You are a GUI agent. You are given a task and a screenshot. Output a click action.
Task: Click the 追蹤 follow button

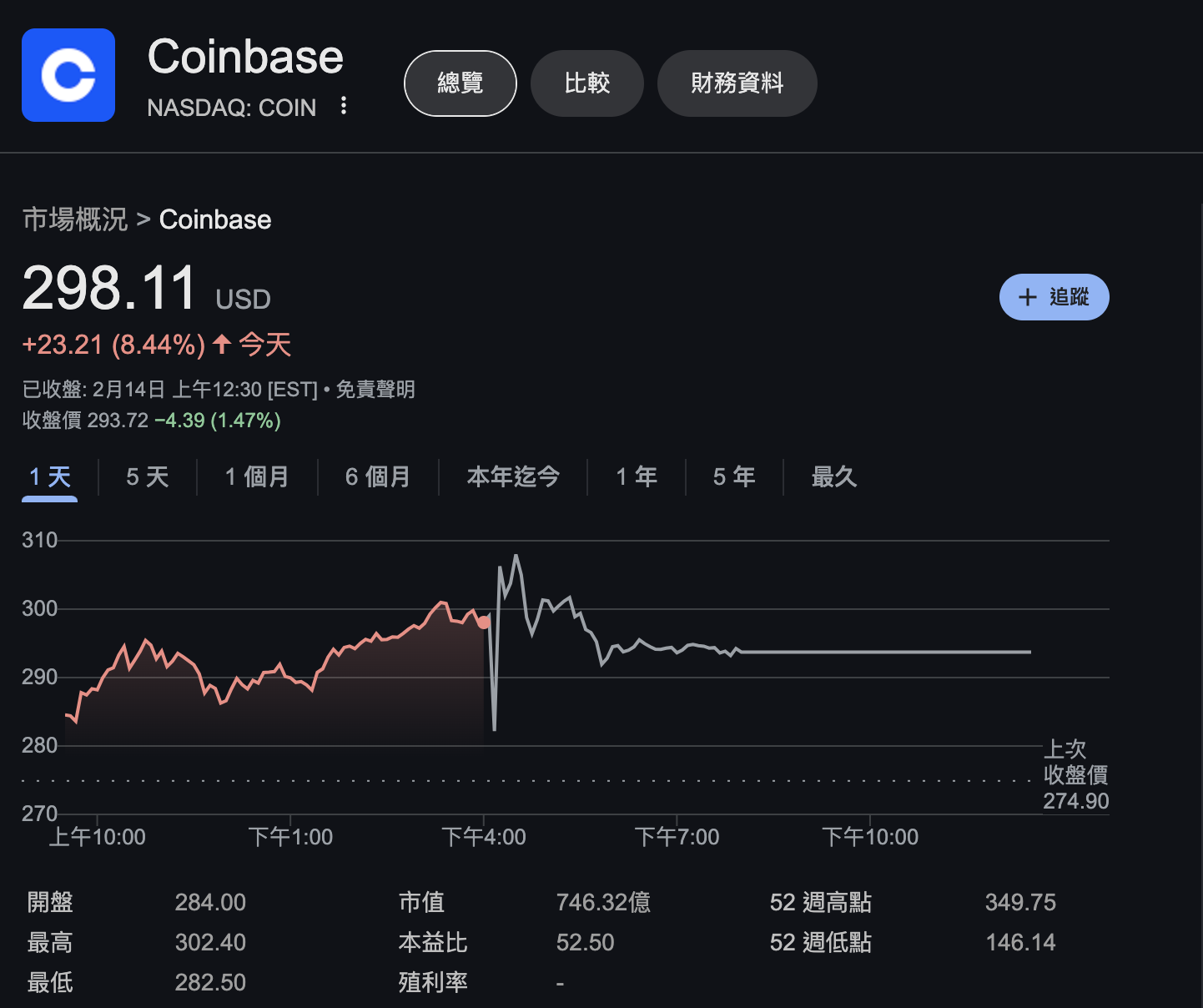point(1054,297)
